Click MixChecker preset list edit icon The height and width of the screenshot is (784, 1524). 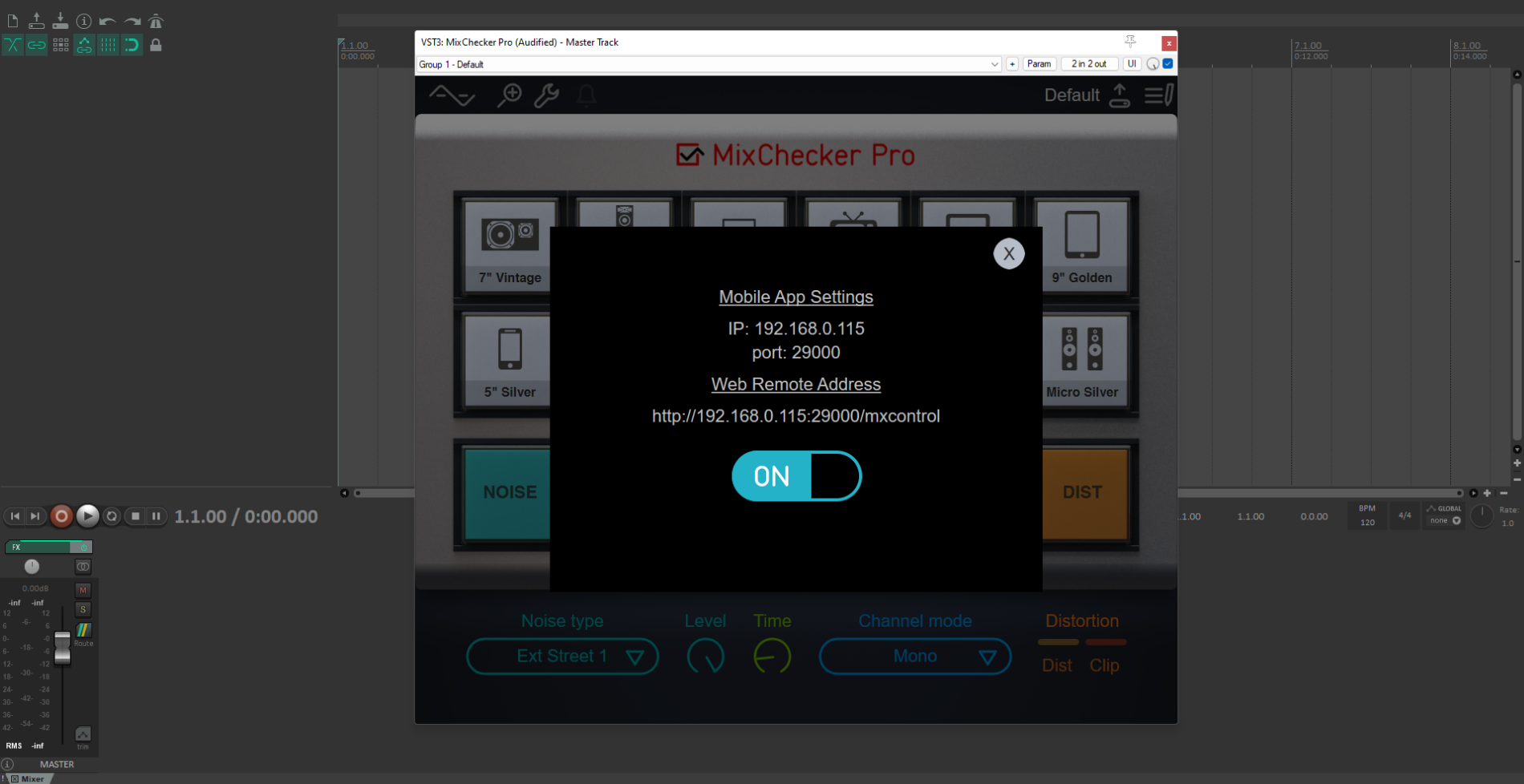point(1159,95)
